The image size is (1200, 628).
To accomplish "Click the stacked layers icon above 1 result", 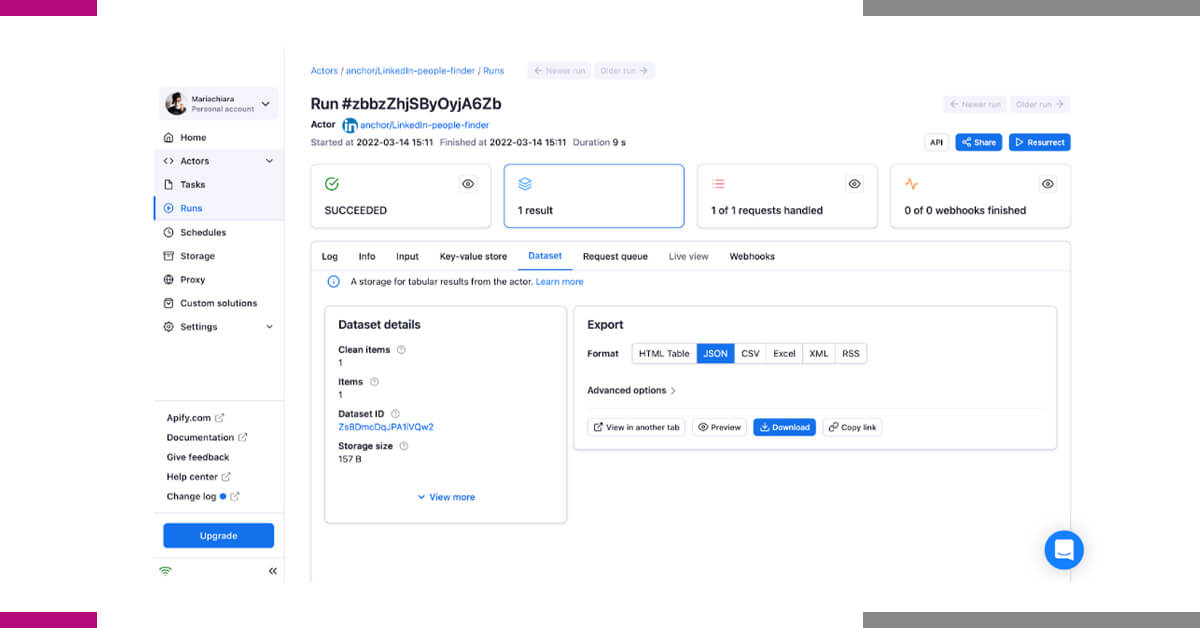I will coord(525,184).
